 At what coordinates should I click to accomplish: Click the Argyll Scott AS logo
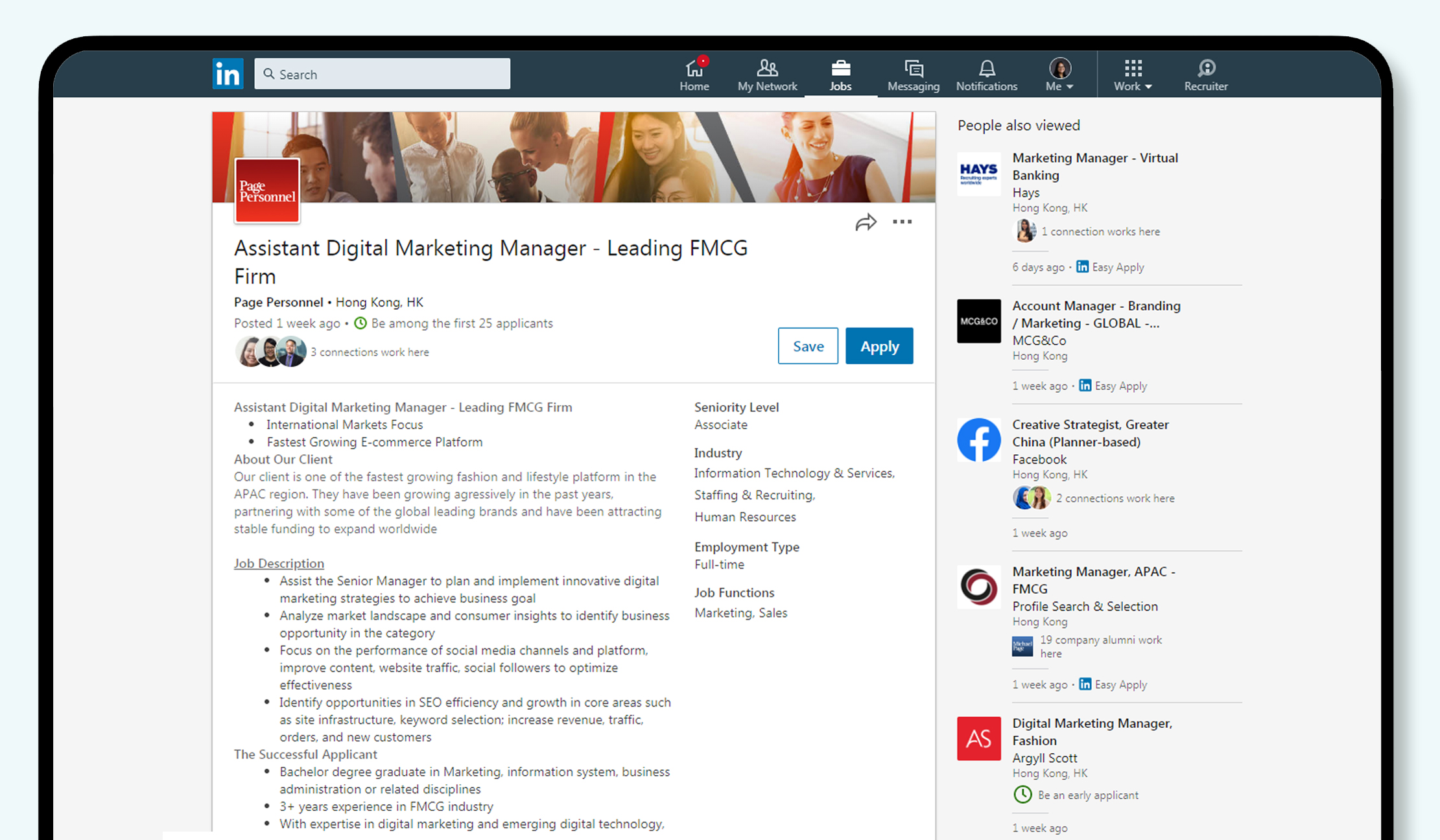[x=979, y=738]
